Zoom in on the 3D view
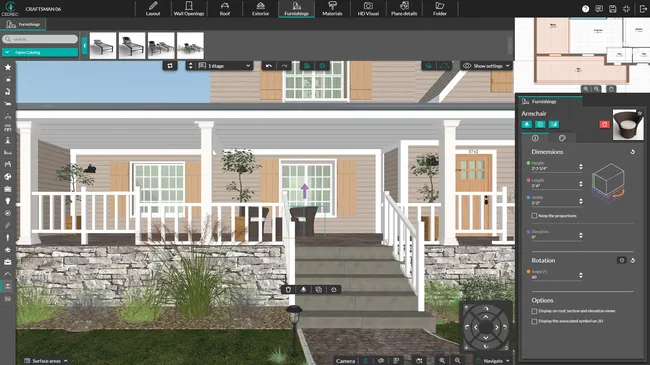 point(442,361)
